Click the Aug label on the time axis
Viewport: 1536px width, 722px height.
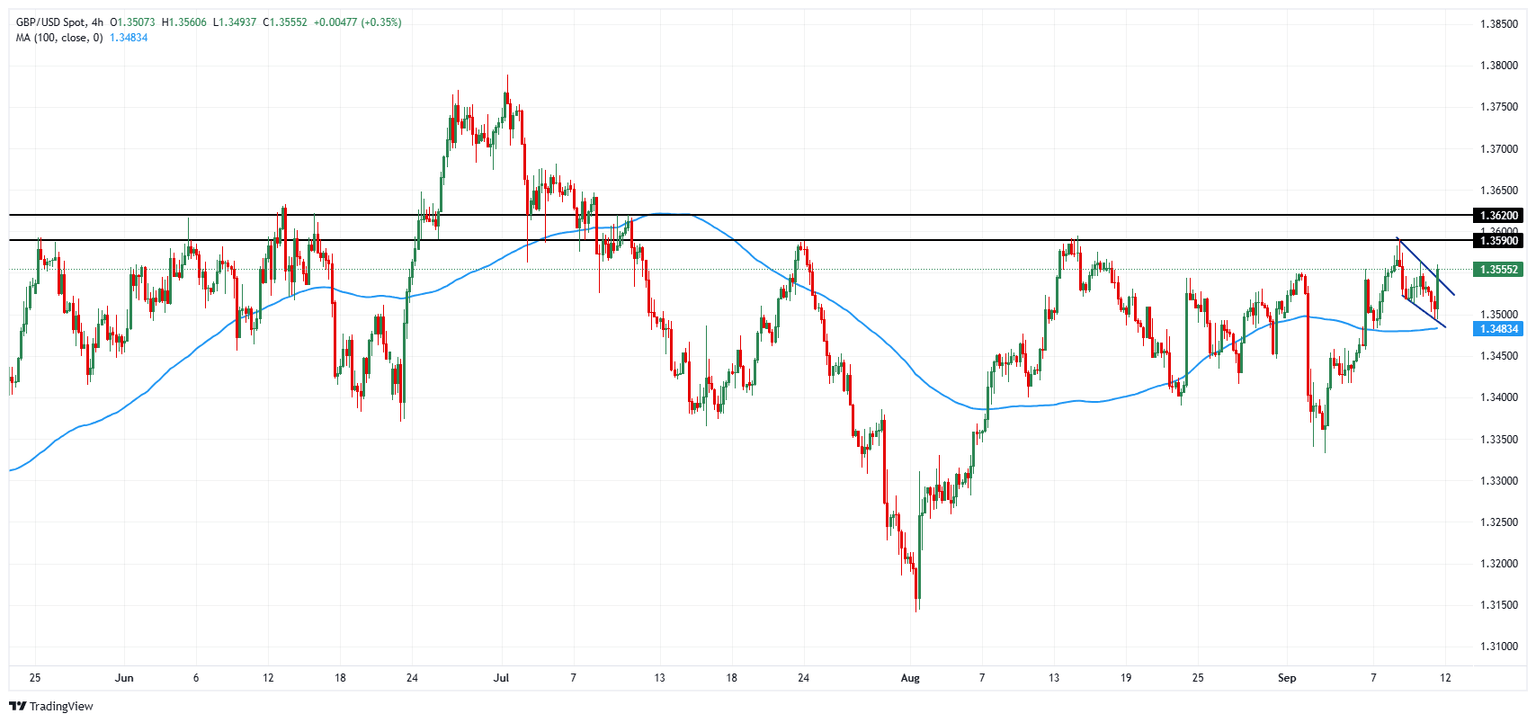point(909,678)
